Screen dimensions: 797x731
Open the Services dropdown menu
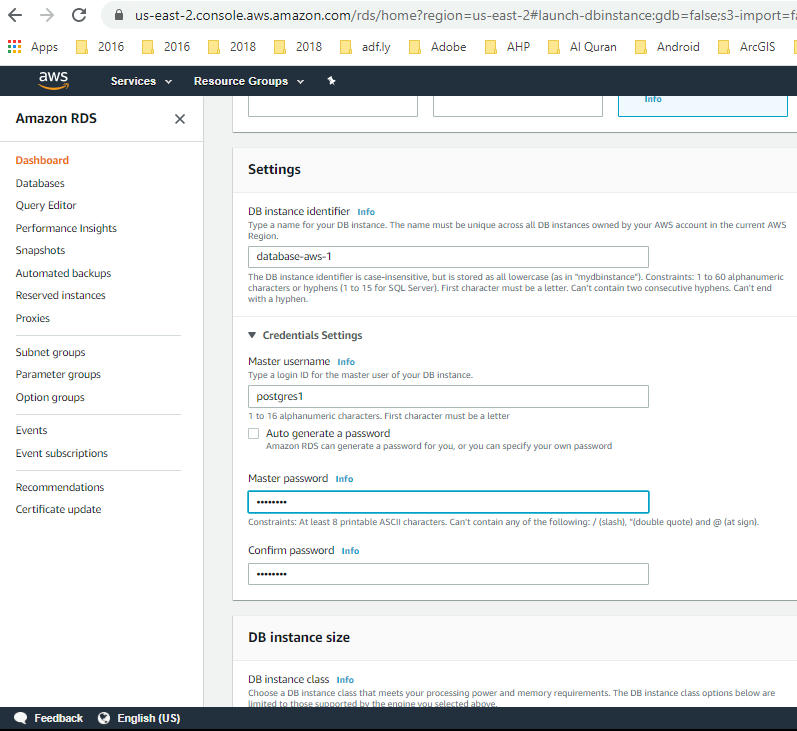tap(141, 81)
